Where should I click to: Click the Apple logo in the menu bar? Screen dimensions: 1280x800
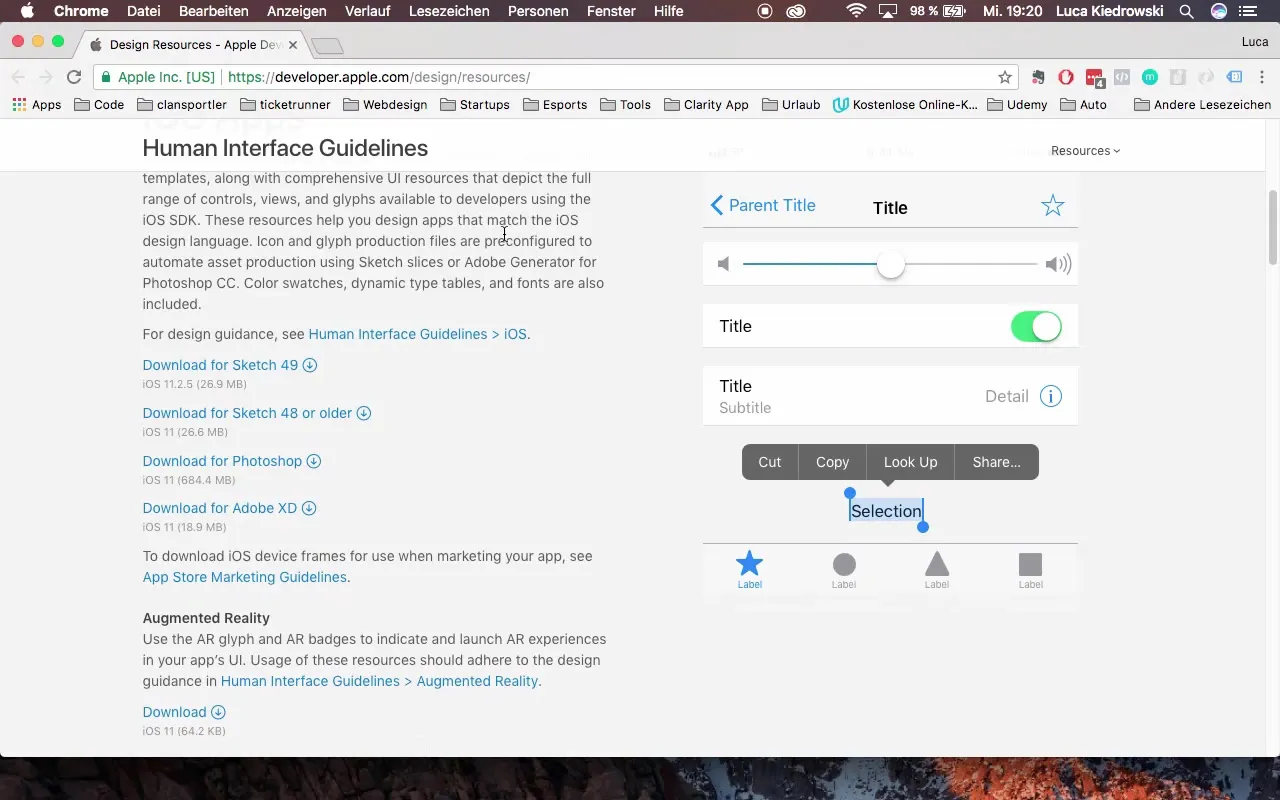27,11
